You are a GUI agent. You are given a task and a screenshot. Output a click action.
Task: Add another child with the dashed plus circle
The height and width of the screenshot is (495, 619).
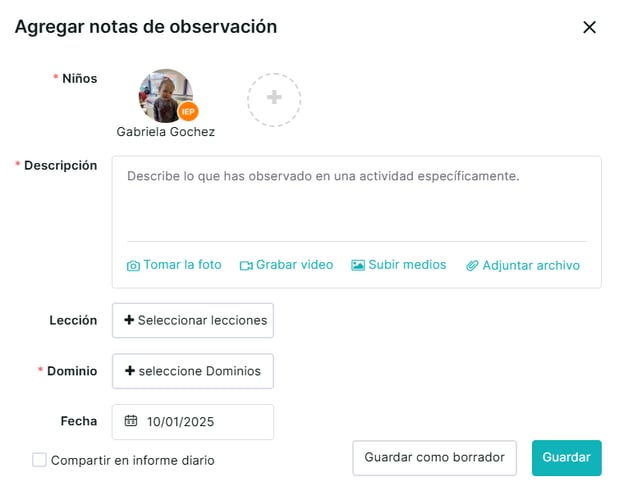(x=274, y=98)
